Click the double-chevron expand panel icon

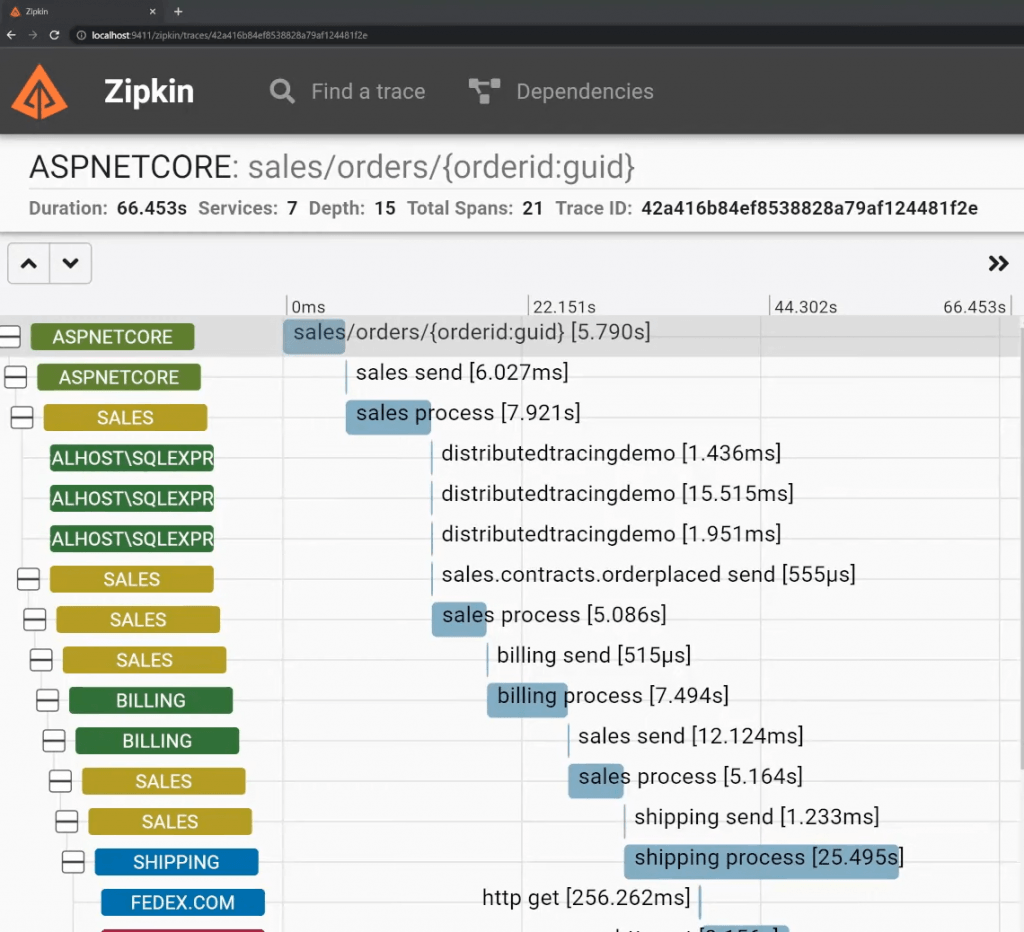[x=998, y=263]
